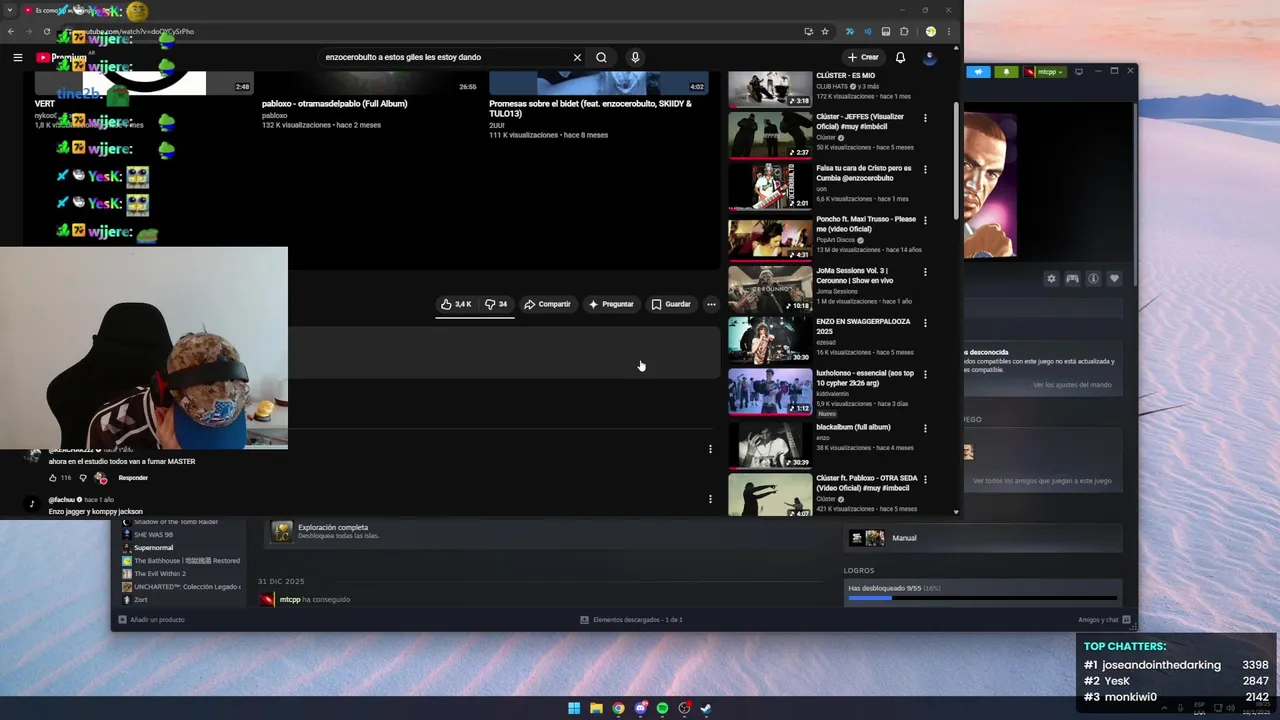This screenshot has height=720, width=1280.
Task: Open options for Falsa tu cara de Cristo
Action: coord(925,170)
